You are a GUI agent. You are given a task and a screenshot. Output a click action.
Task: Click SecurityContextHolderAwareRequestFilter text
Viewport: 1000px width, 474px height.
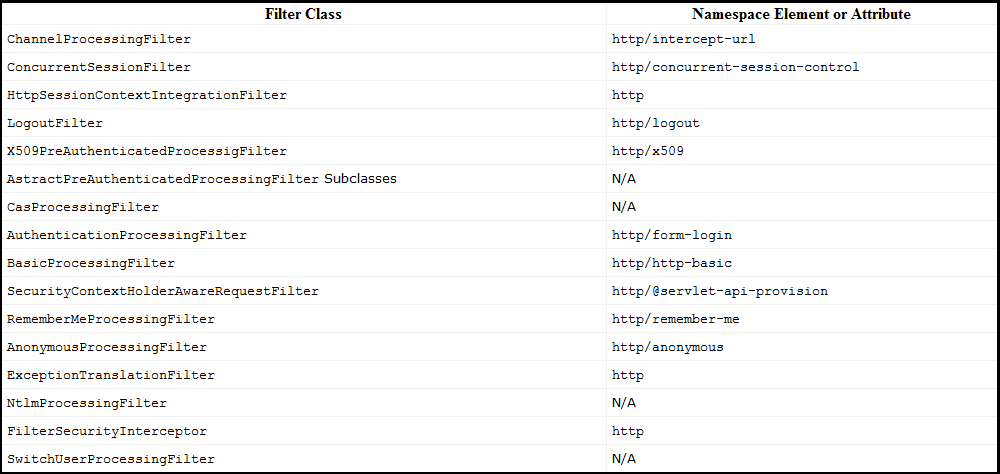[163, 291]
